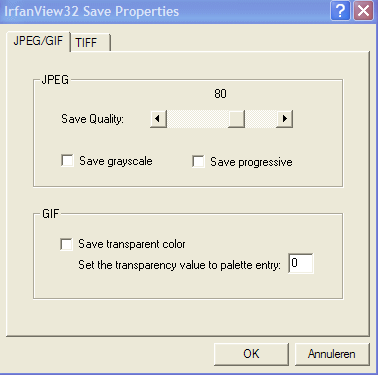
Task: Check the Save transparent color box
Action: 66,244
